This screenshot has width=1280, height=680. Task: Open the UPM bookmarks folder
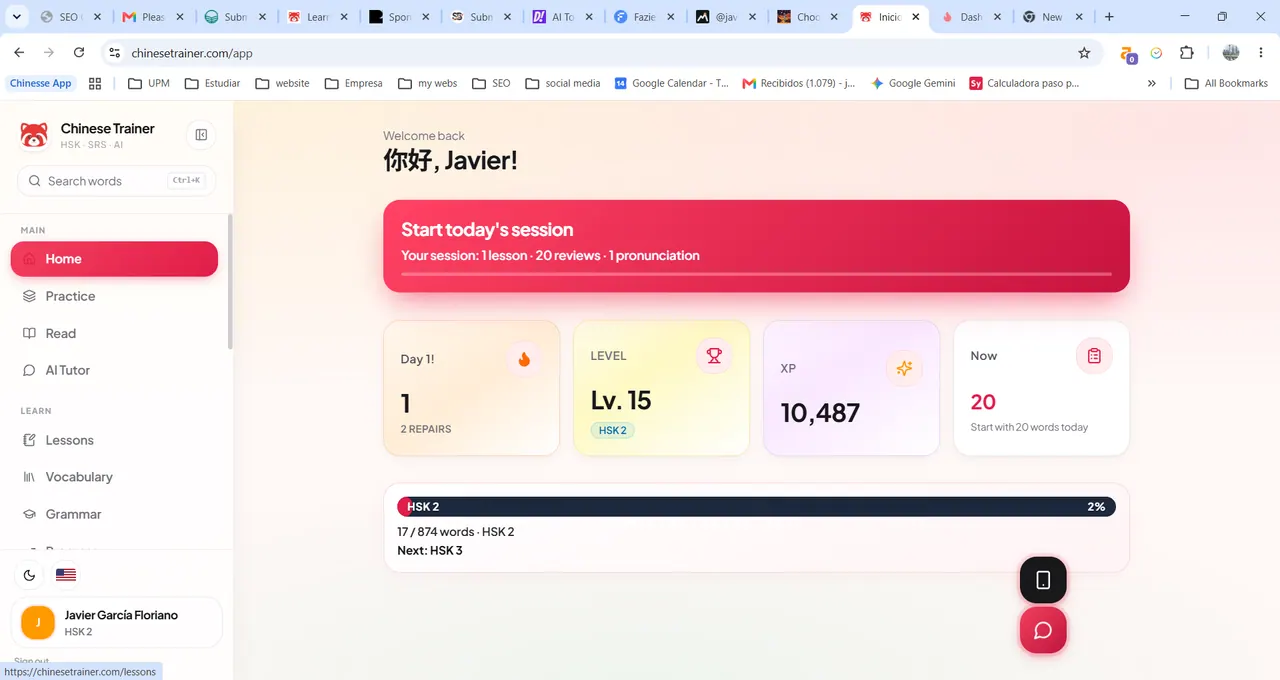pyautogui.click(x=149, y=83)
